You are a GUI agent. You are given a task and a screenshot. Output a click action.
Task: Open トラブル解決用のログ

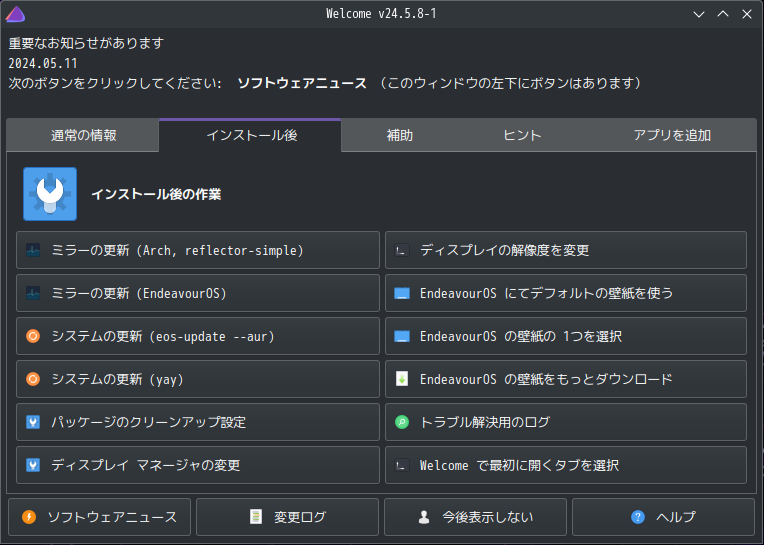[x=566, y=422]
